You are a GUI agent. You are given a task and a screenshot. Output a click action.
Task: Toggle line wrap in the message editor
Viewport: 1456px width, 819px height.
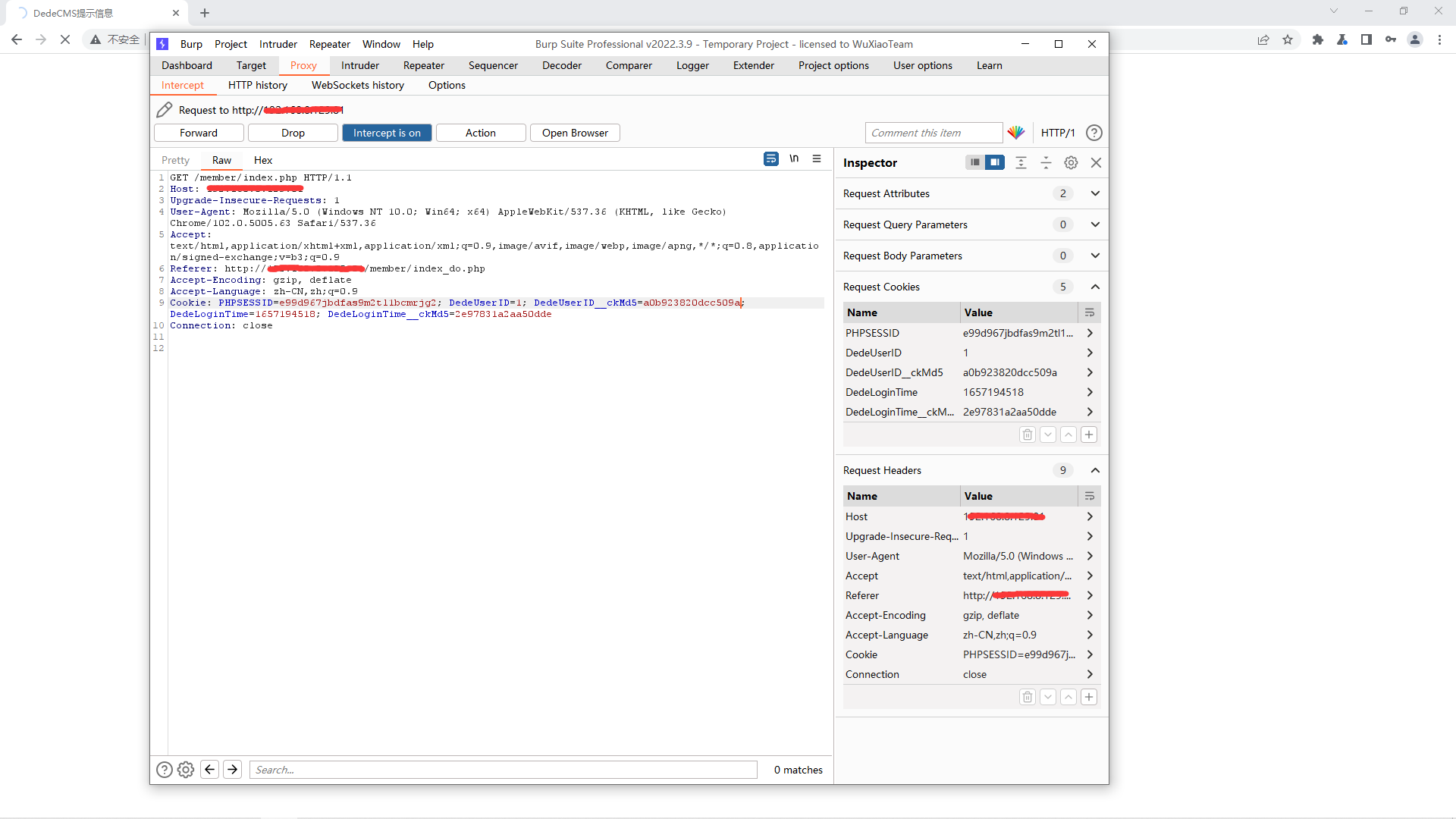[770, 159]
